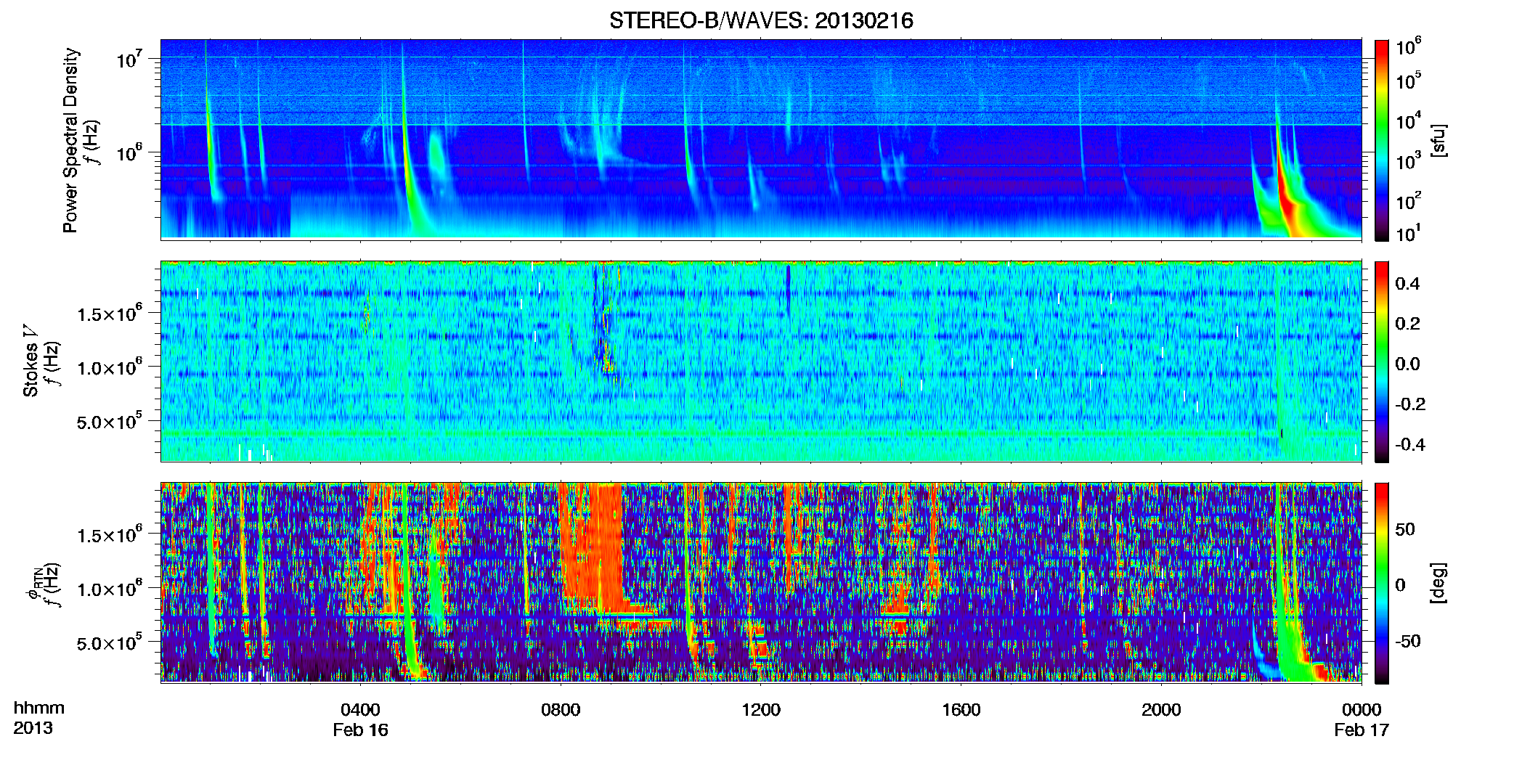
Task: Click the 1600 time axis label
Action: point(961,709)
